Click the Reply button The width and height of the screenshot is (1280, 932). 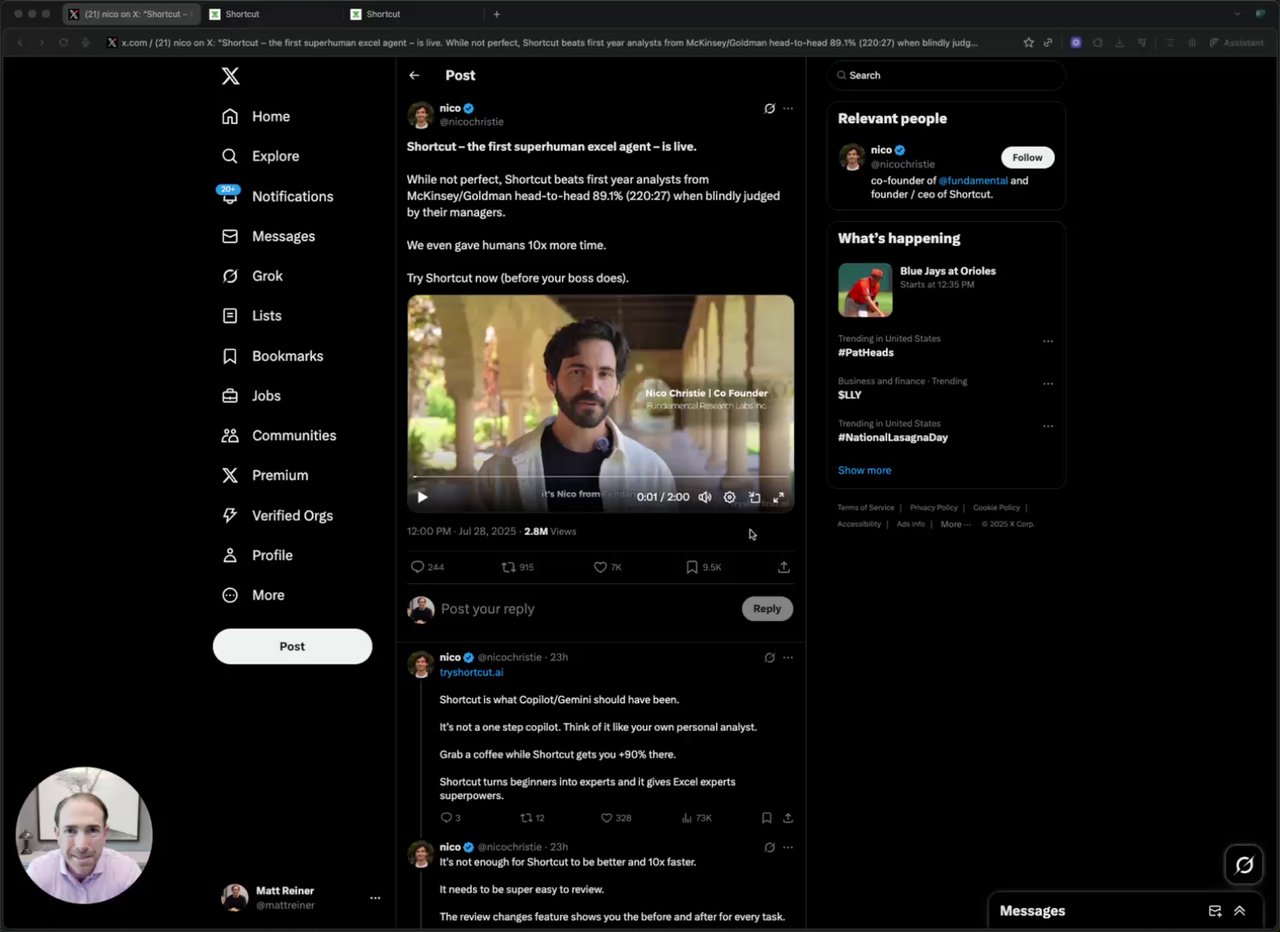[767, 609]
